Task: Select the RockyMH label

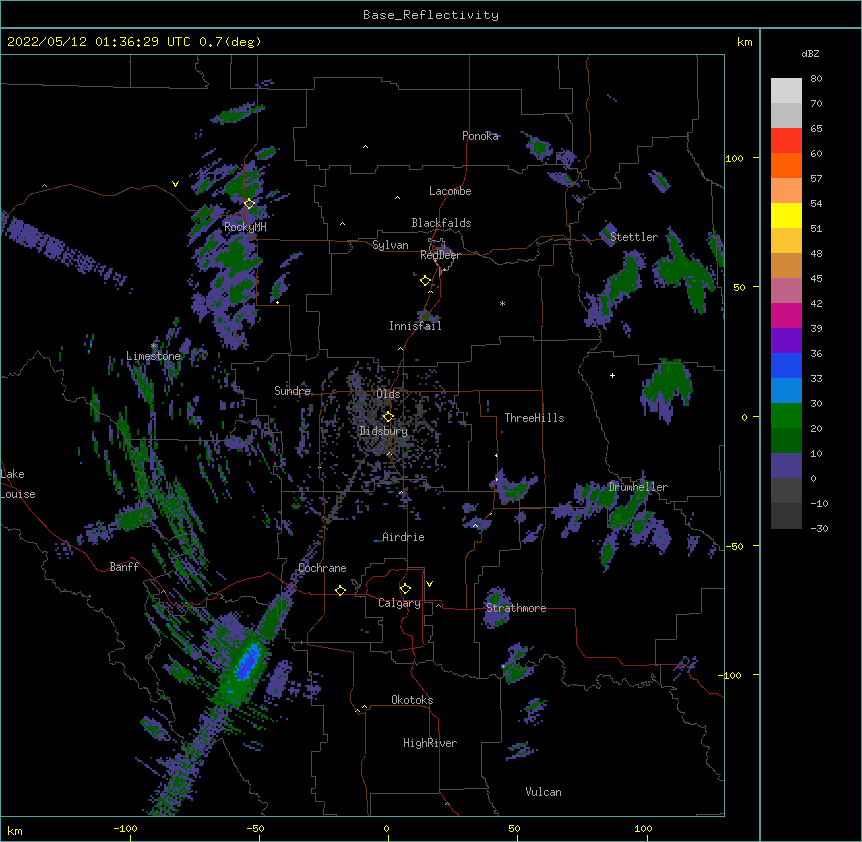Action: coord(245,227)
